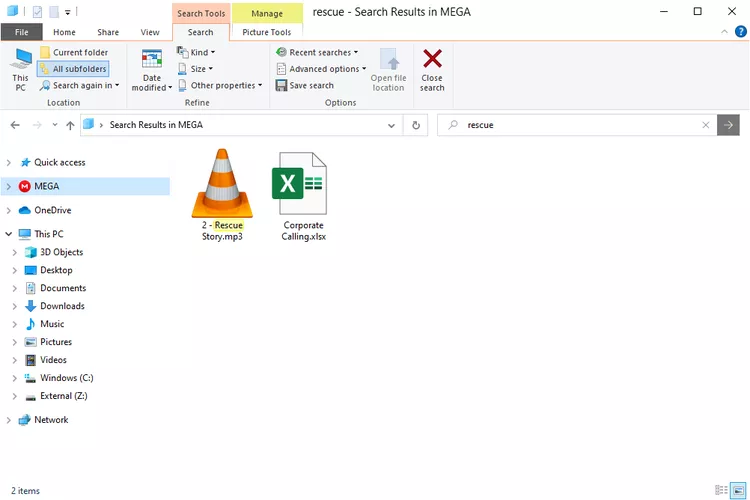Open address bar history dropdown chevron
The height and width of the screenshot is (500, 750).
pyautogui.click(x=391, y=125)
